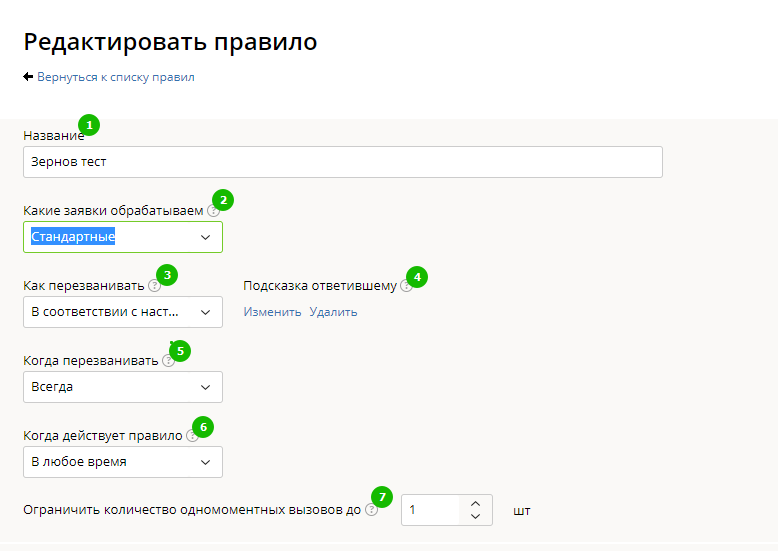Expand the 'В любое время' dropdown
Screen dimensions: 778x551
pyautogui.click(x=122, y=462)
